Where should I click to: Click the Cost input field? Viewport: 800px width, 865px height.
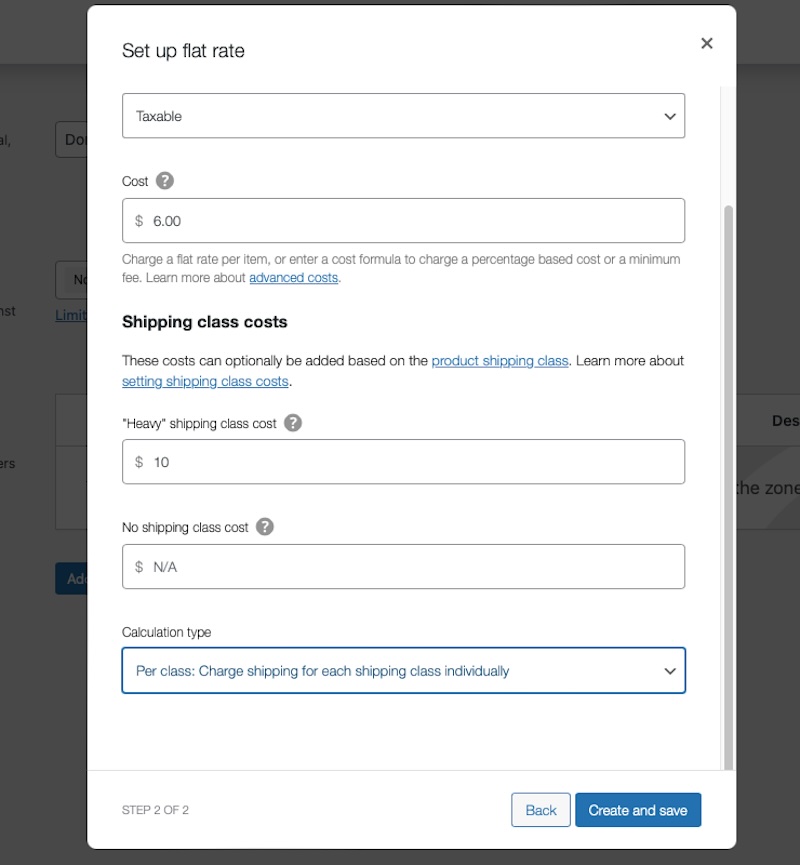coord(403,221)
